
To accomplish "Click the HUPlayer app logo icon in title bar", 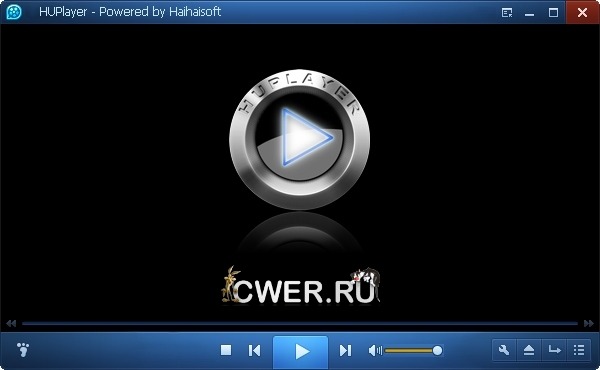I will pyautogui.click(x=14, y=12).
